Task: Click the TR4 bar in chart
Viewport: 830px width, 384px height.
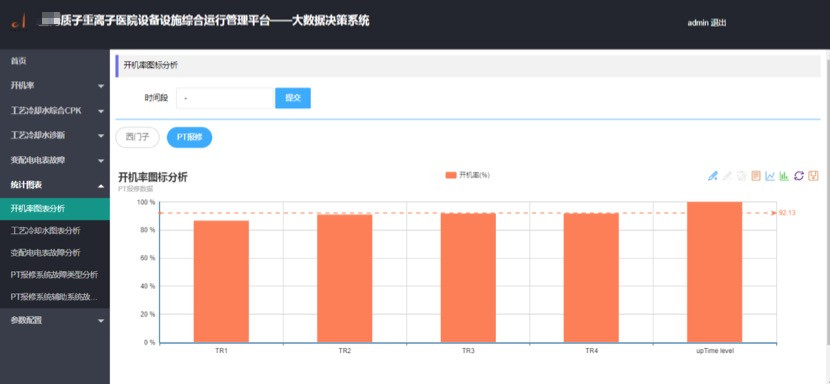Action: point(591,278)
